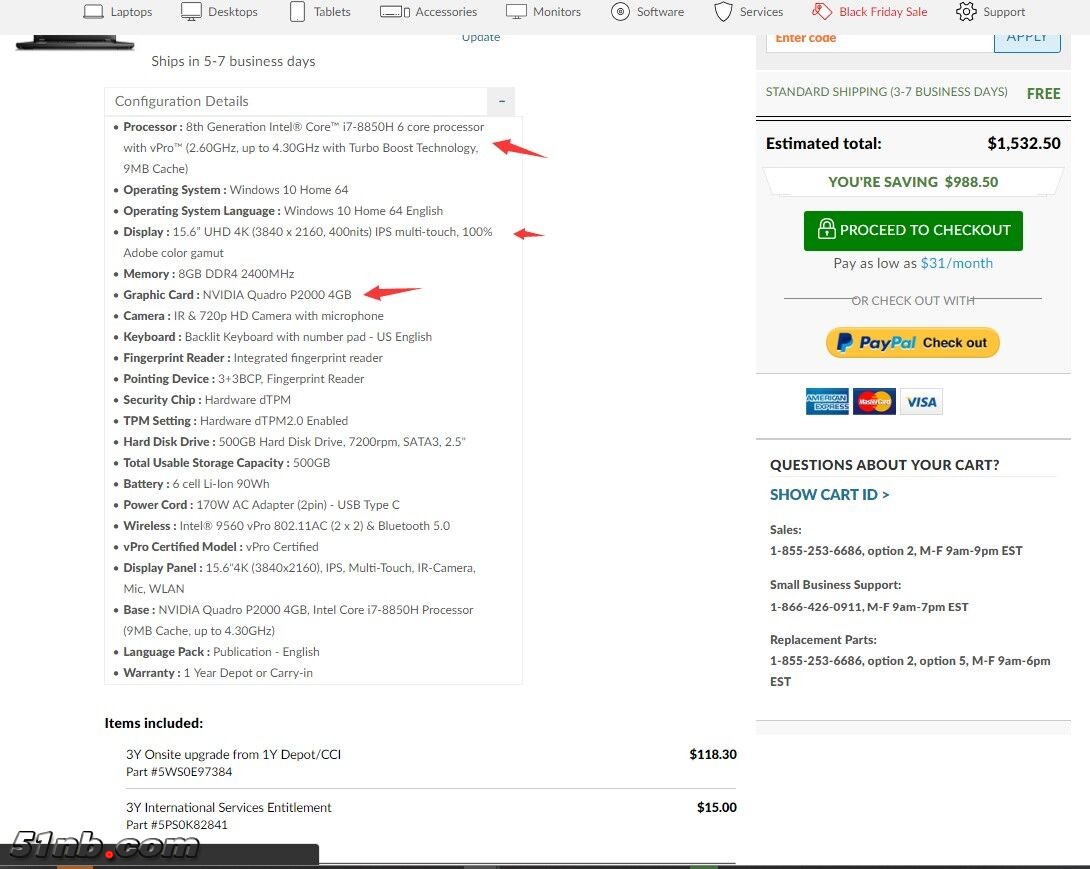Click the Update link near quantity
Image resolution: width=1090 pixels, height=869 pixels.
[x=481, y=38]
